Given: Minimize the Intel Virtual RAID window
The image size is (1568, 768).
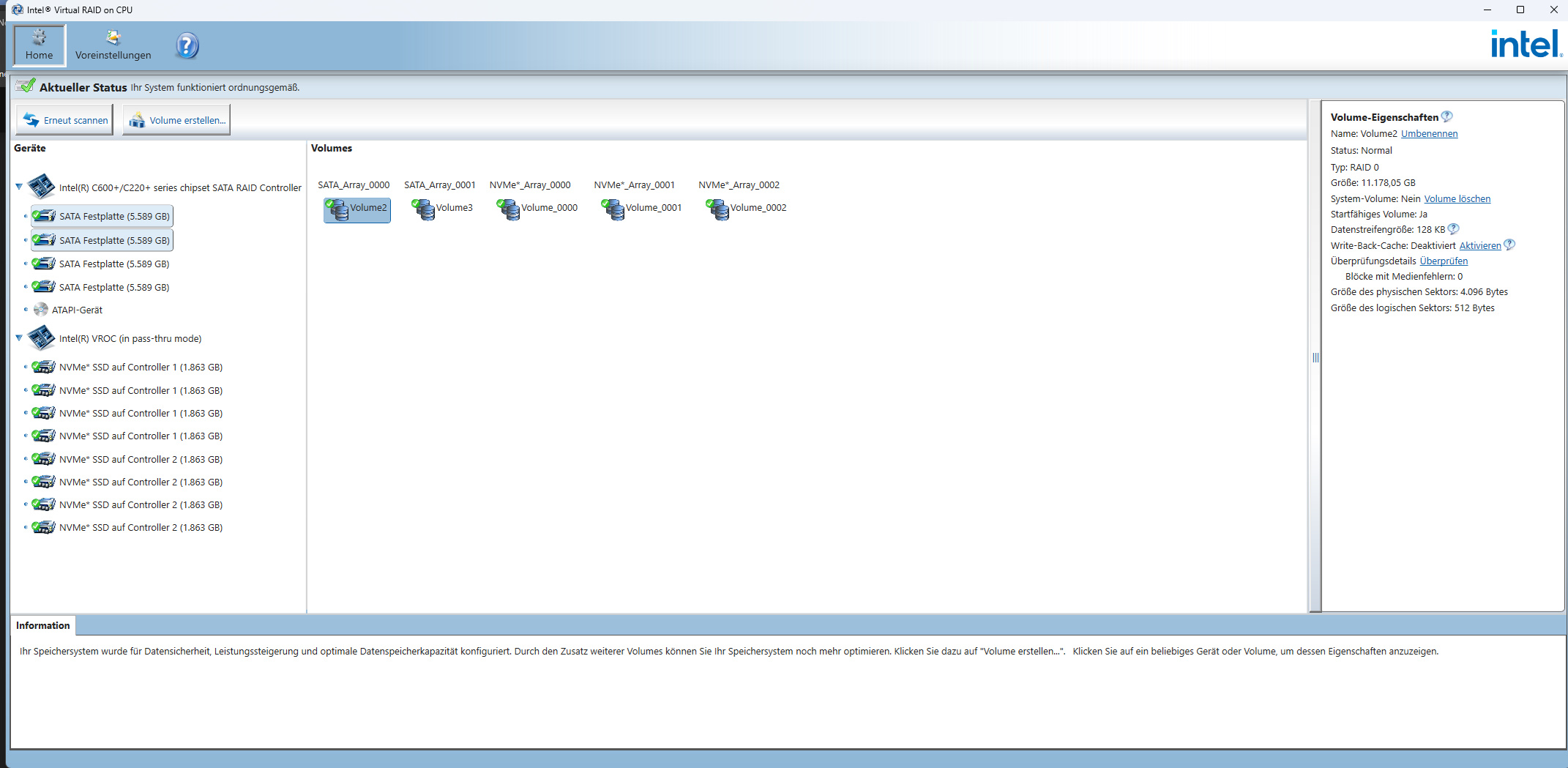Looking at the screenshot, I should pyautogui.click(x=1487, y=10).
